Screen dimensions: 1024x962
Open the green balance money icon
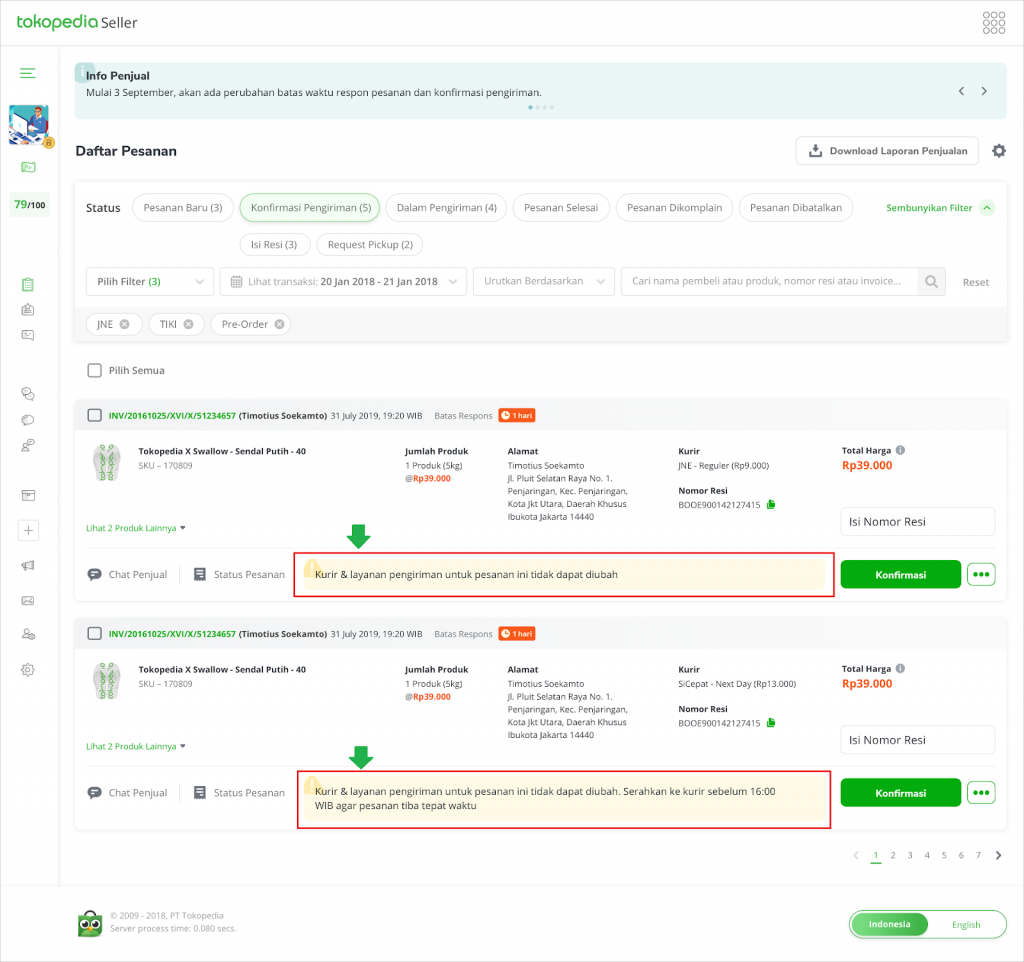coord(28,167)
